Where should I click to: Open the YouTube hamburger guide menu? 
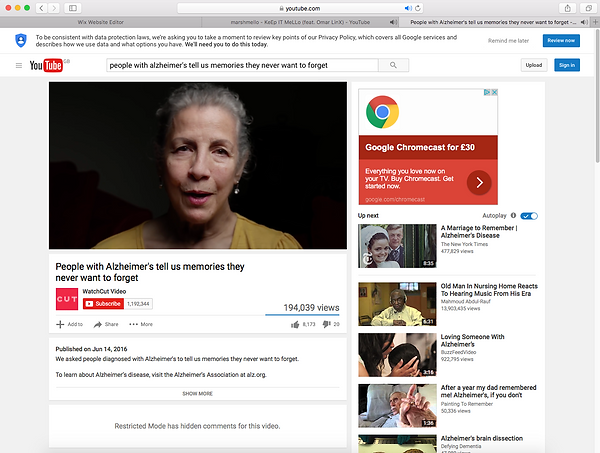point(19,65)
